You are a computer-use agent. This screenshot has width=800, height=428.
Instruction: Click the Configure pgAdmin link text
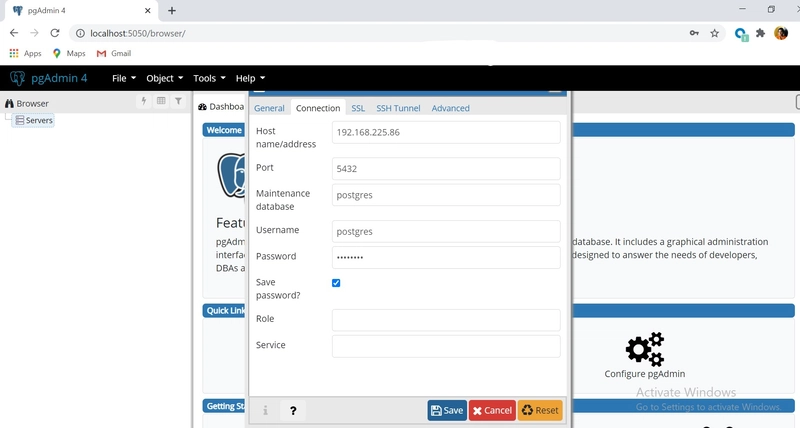[645, 374]
